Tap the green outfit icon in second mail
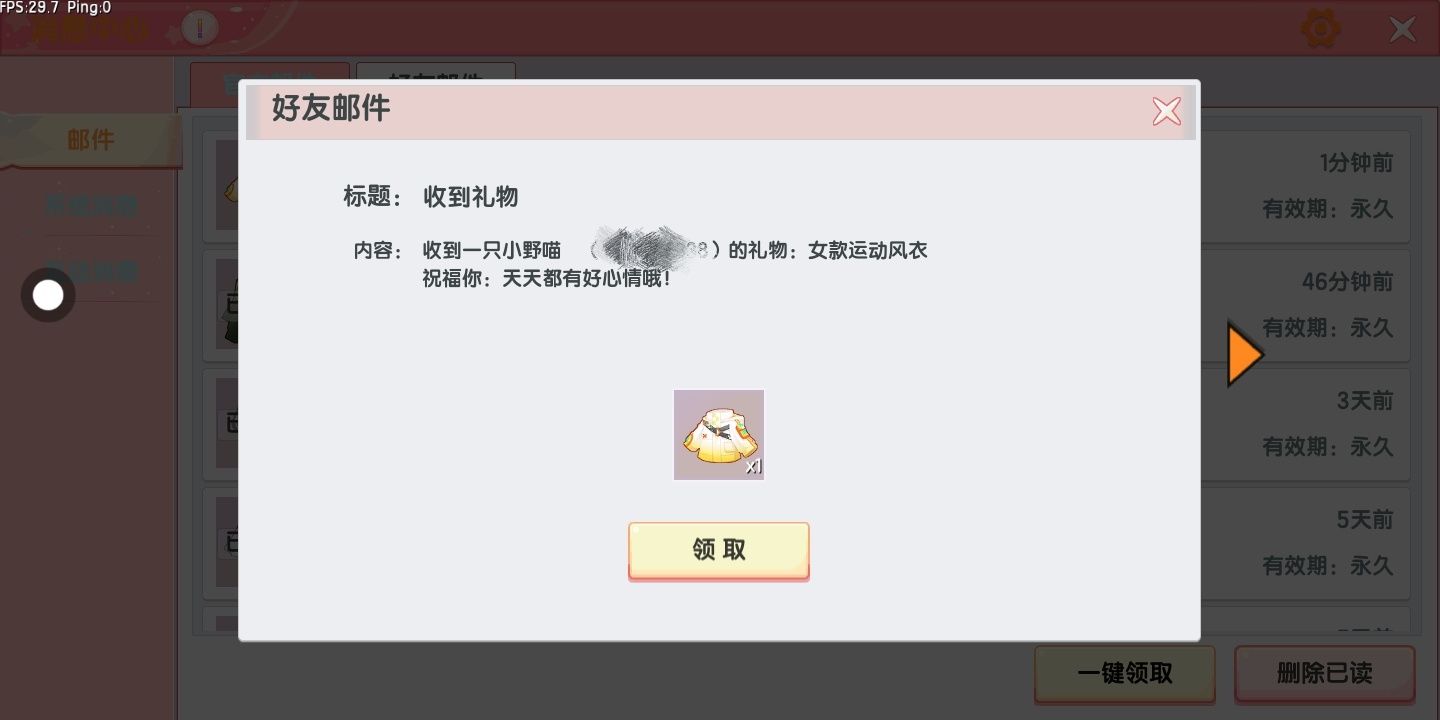 point(228,305)
